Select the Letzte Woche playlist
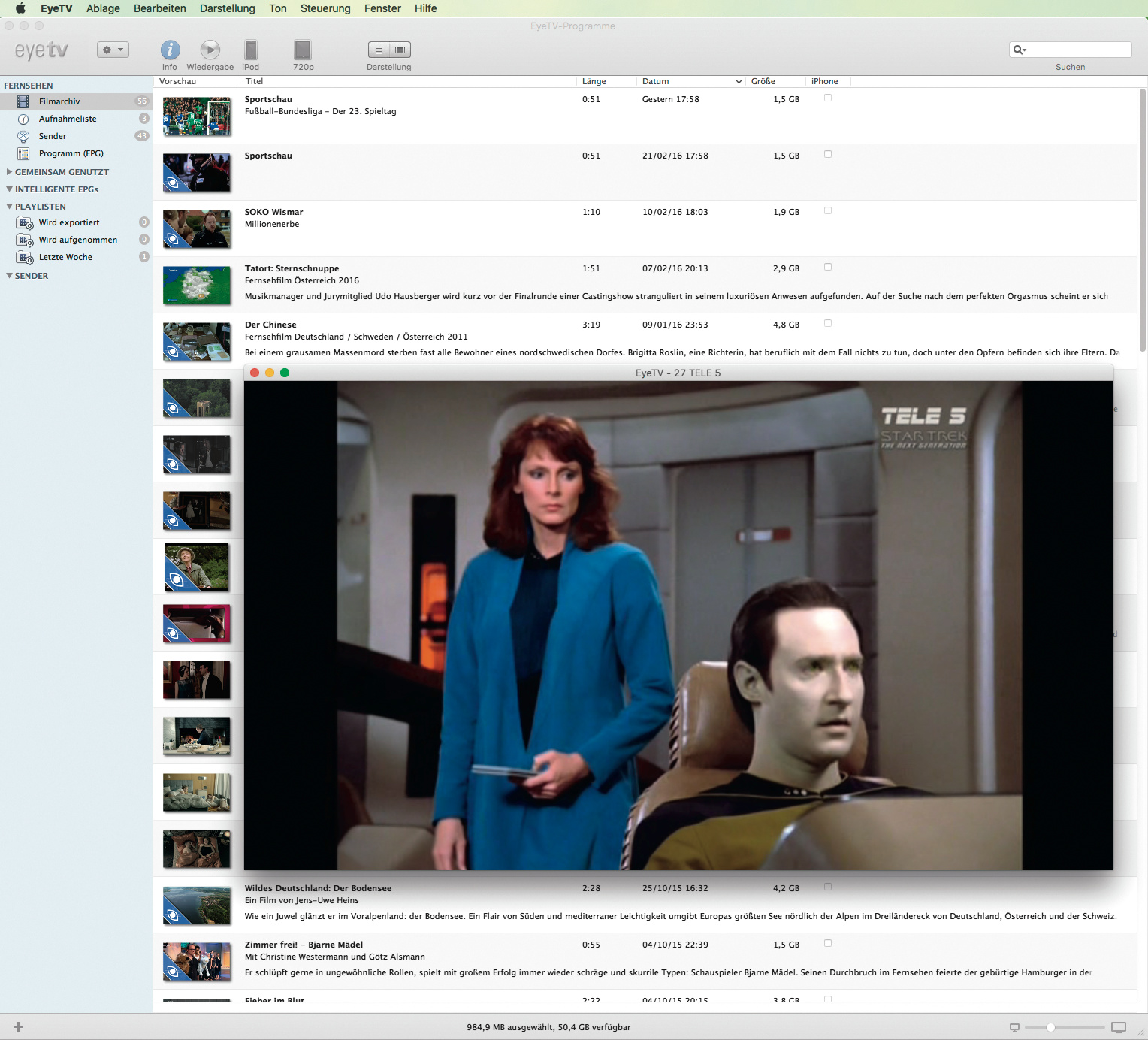 (x=65, y=257)
